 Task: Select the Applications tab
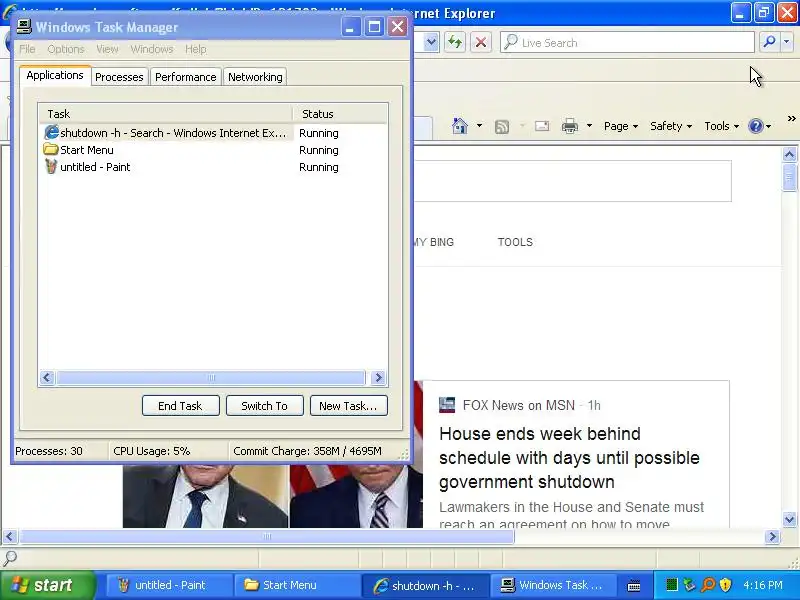(x=55, y=76)
